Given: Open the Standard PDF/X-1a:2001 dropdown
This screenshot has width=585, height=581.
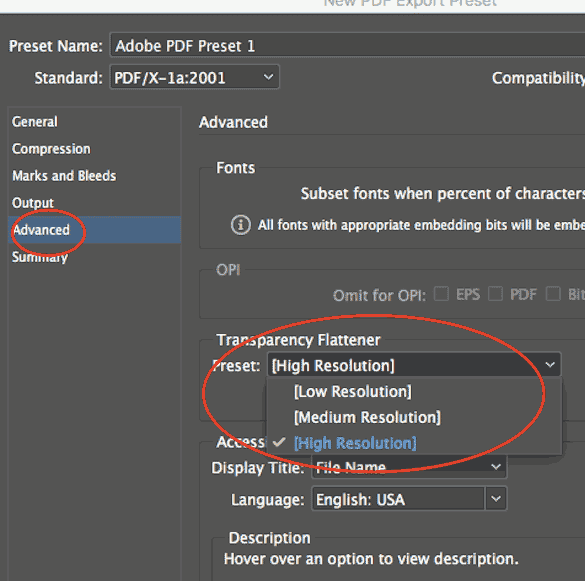Looking at the screenshot, I should pyautogui.click(x=194, y=77).
